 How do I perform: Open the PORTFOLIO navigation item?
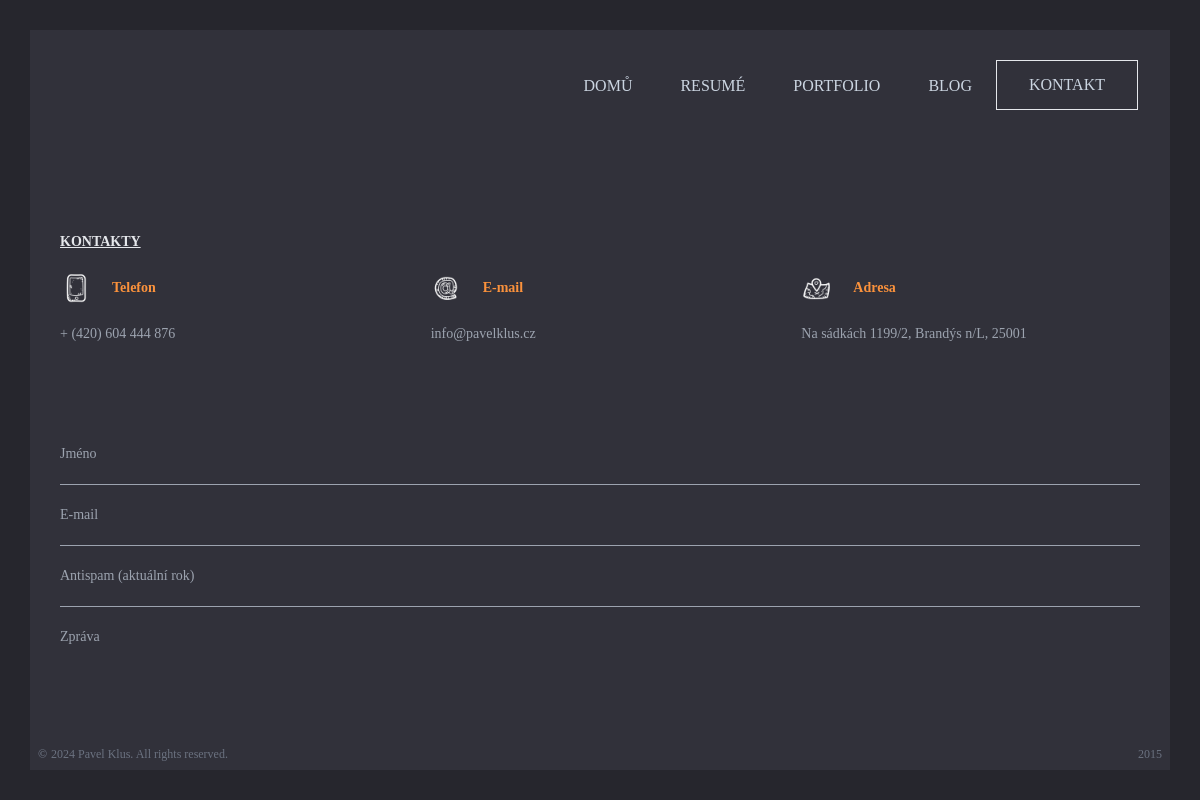pyautogui.click(x=836, y=86)
